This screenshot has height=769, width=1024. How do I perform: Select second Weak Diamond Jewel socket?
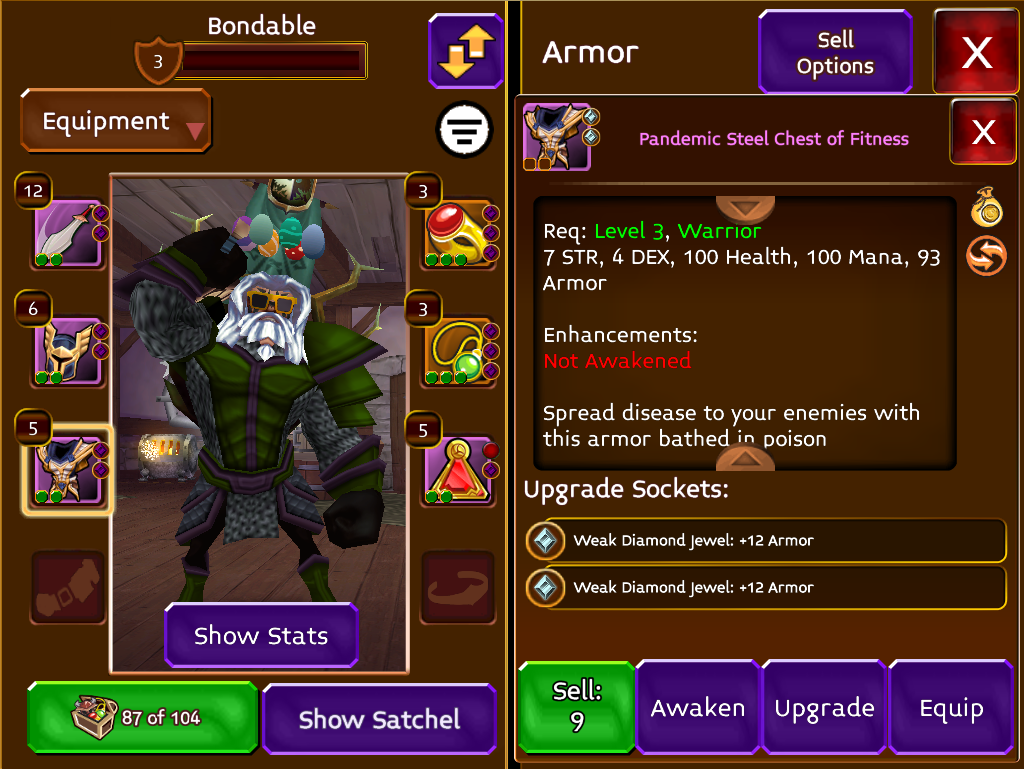tap(766, 588)
